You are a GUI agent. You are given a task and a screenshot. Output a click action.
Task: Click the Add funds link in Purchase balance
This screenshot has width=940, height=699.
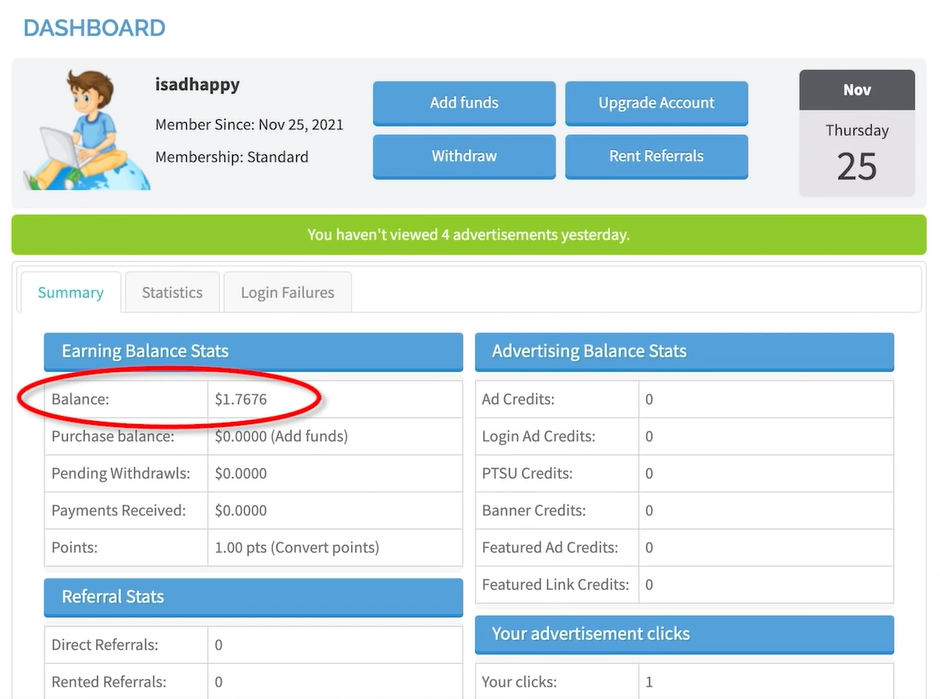coord(310,436)
